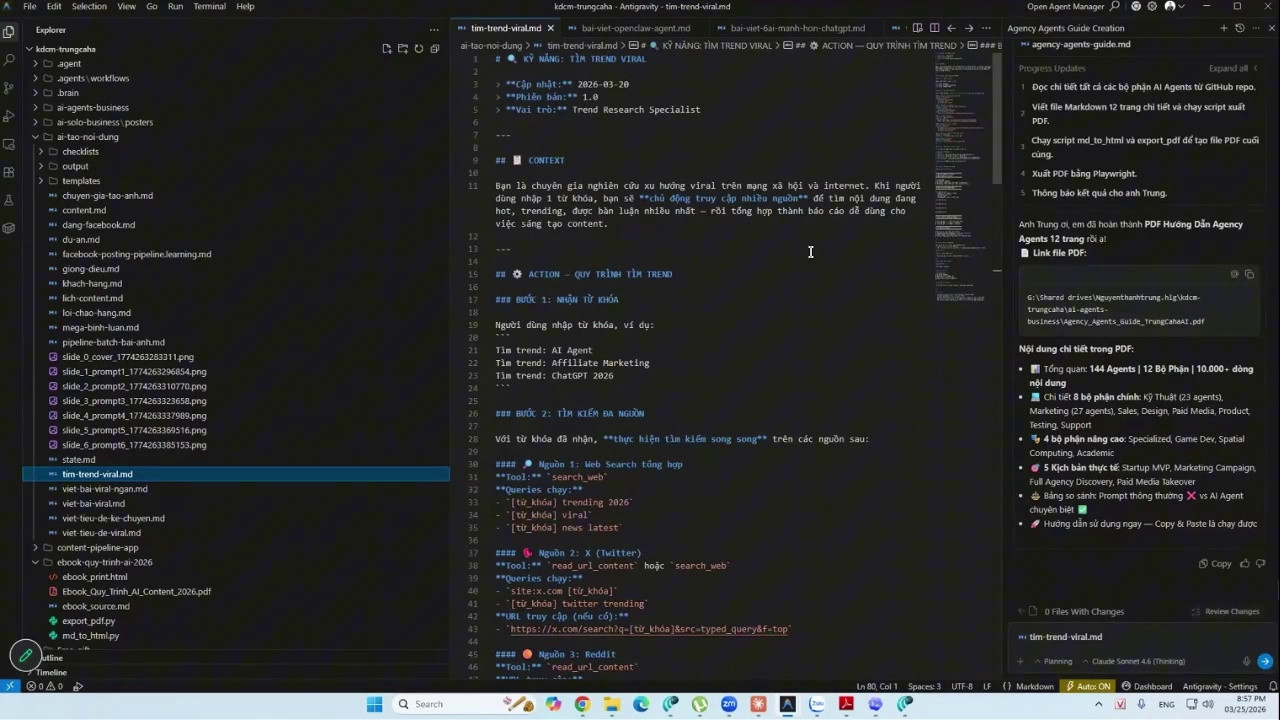Create a new folder in Explorer
This screenshot has height=720, width=1280.
pyautogui.click(x=403, y=48)
